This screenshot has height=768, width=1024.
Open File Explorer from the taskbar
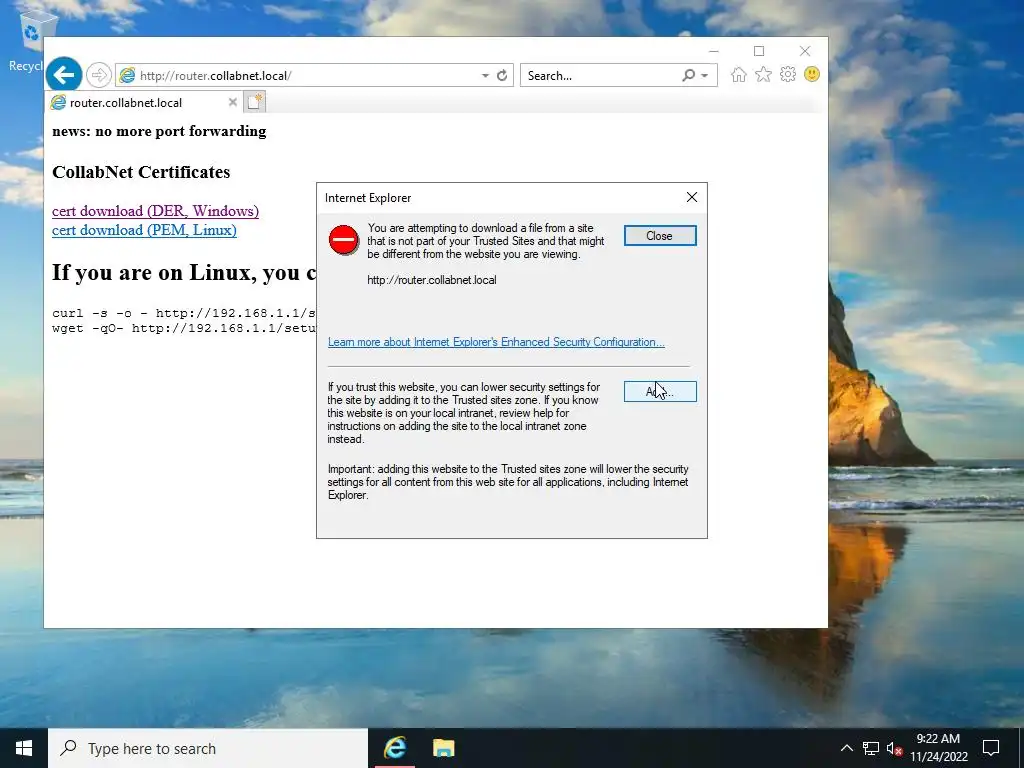tap(443, 748)
